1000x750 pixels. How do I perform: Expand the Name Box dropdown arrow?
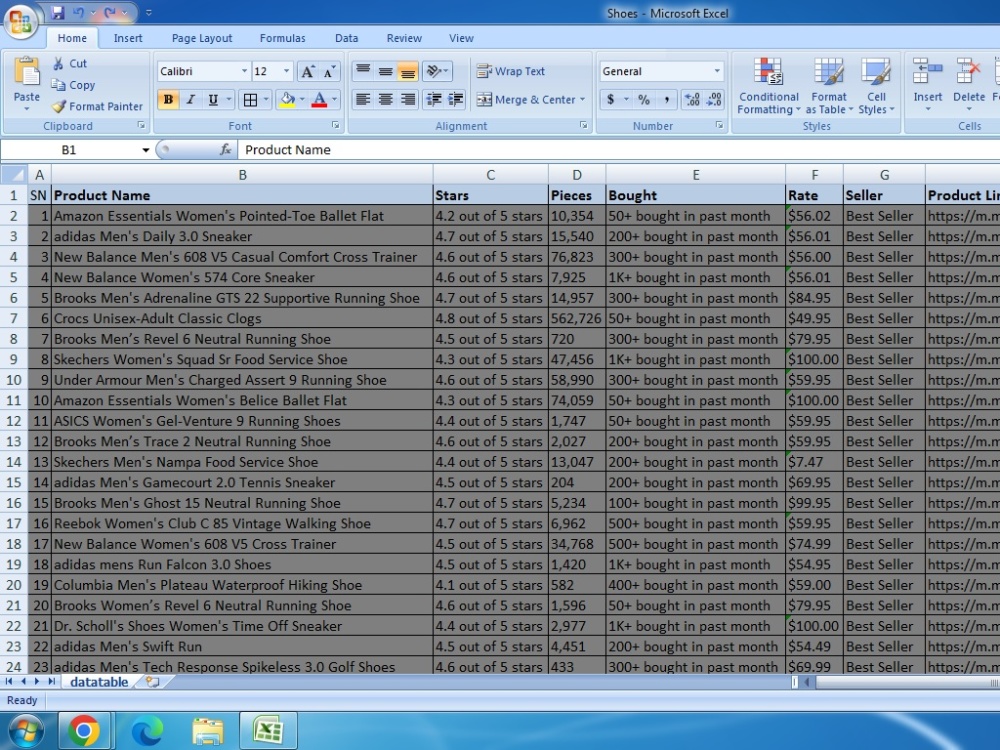pyautogui.click(x=145, y=150)
